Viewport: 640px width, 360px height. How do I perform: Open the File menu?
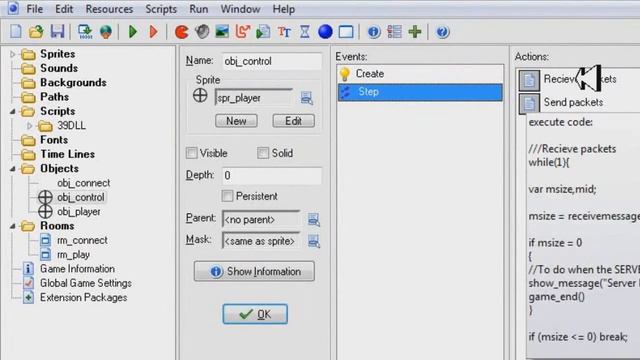click(x=35, y=9)
